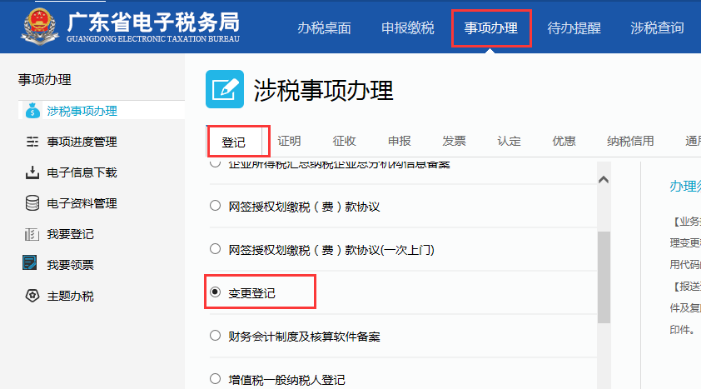Select 财务会计制度及核算软件备案 radio button
Screen dimensions: 701x392
[x=215, y=335]
